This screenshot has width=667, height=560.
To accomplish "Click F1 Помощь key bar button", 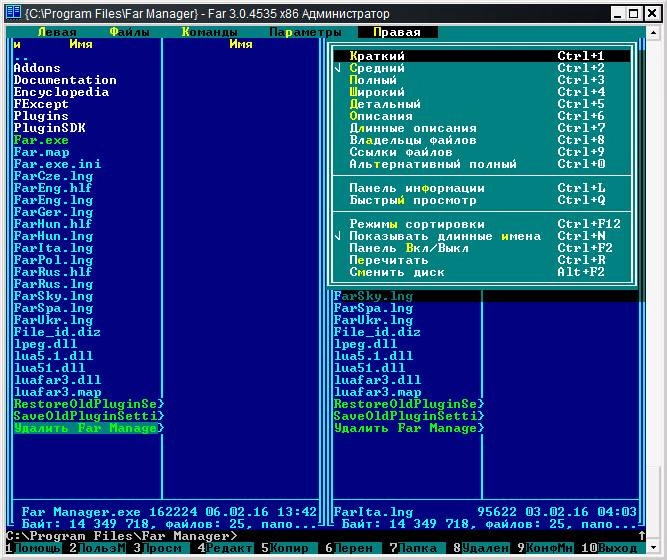I will click(34, 548).
